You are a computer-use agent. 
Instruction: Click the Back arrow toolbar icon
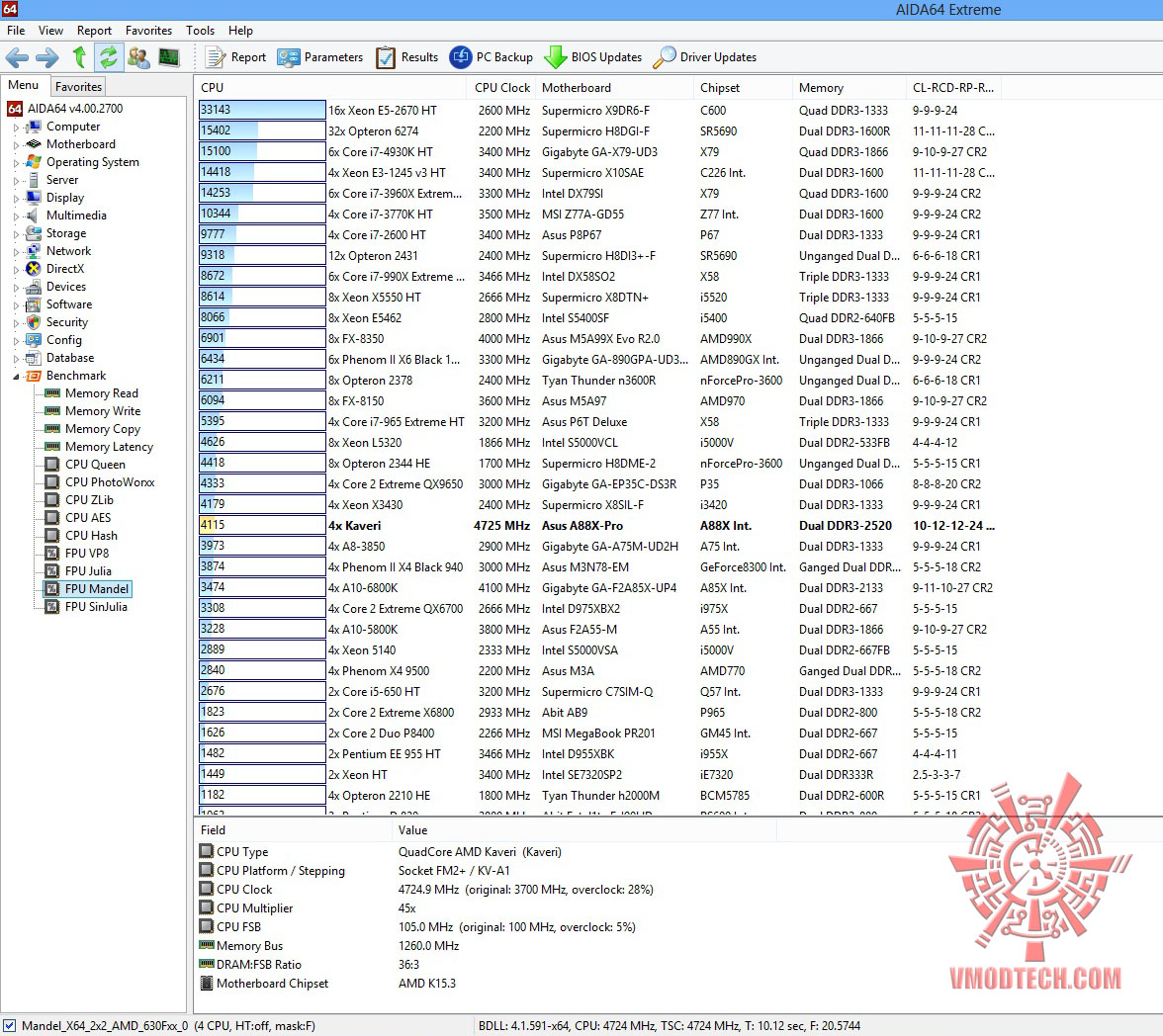pyautogui.click(x=17, y=57)
